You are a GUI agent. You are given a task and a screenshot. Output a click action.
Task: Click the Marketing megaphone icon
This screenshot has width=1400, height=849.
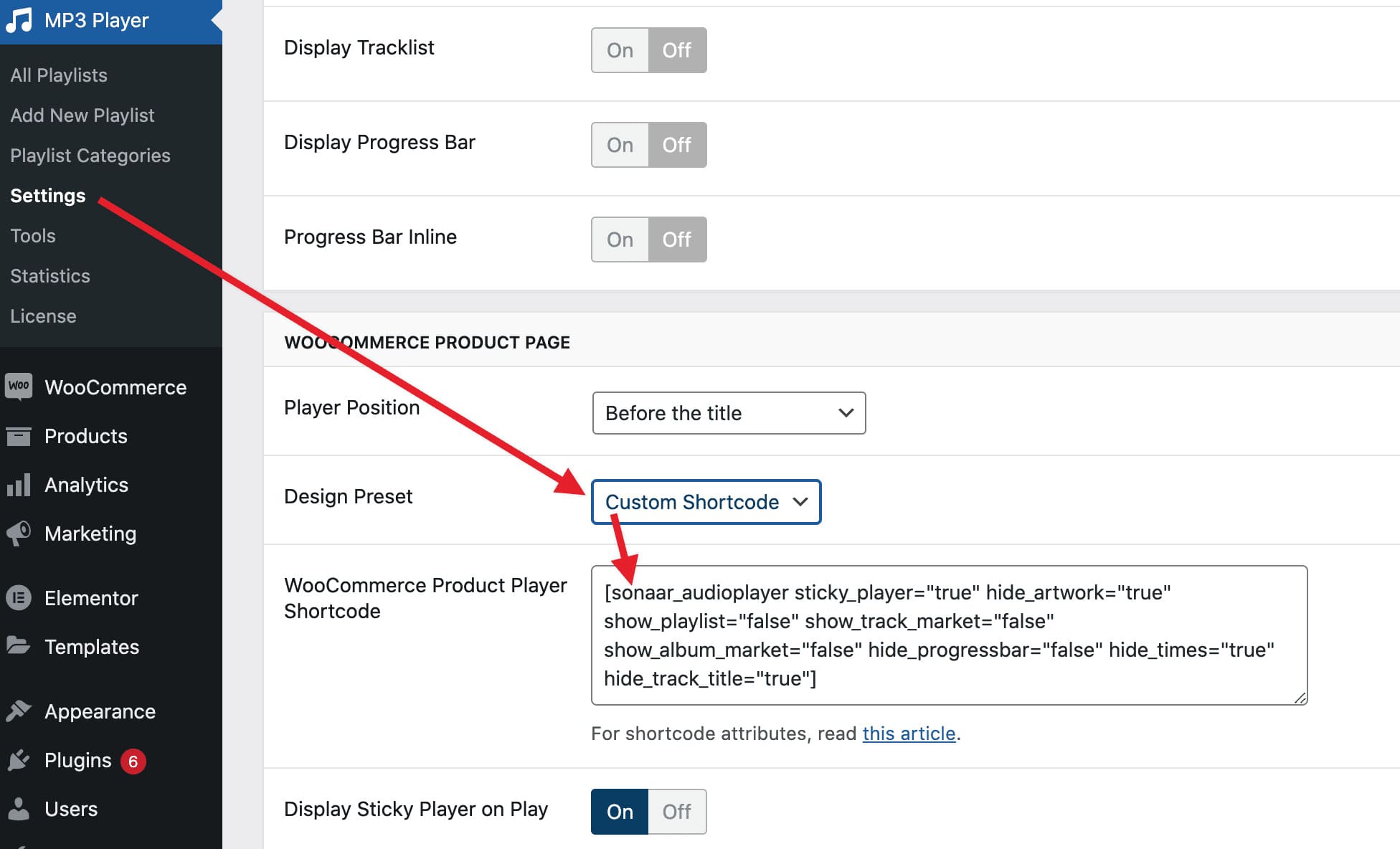pyautogui.click(x=19, y=533)
